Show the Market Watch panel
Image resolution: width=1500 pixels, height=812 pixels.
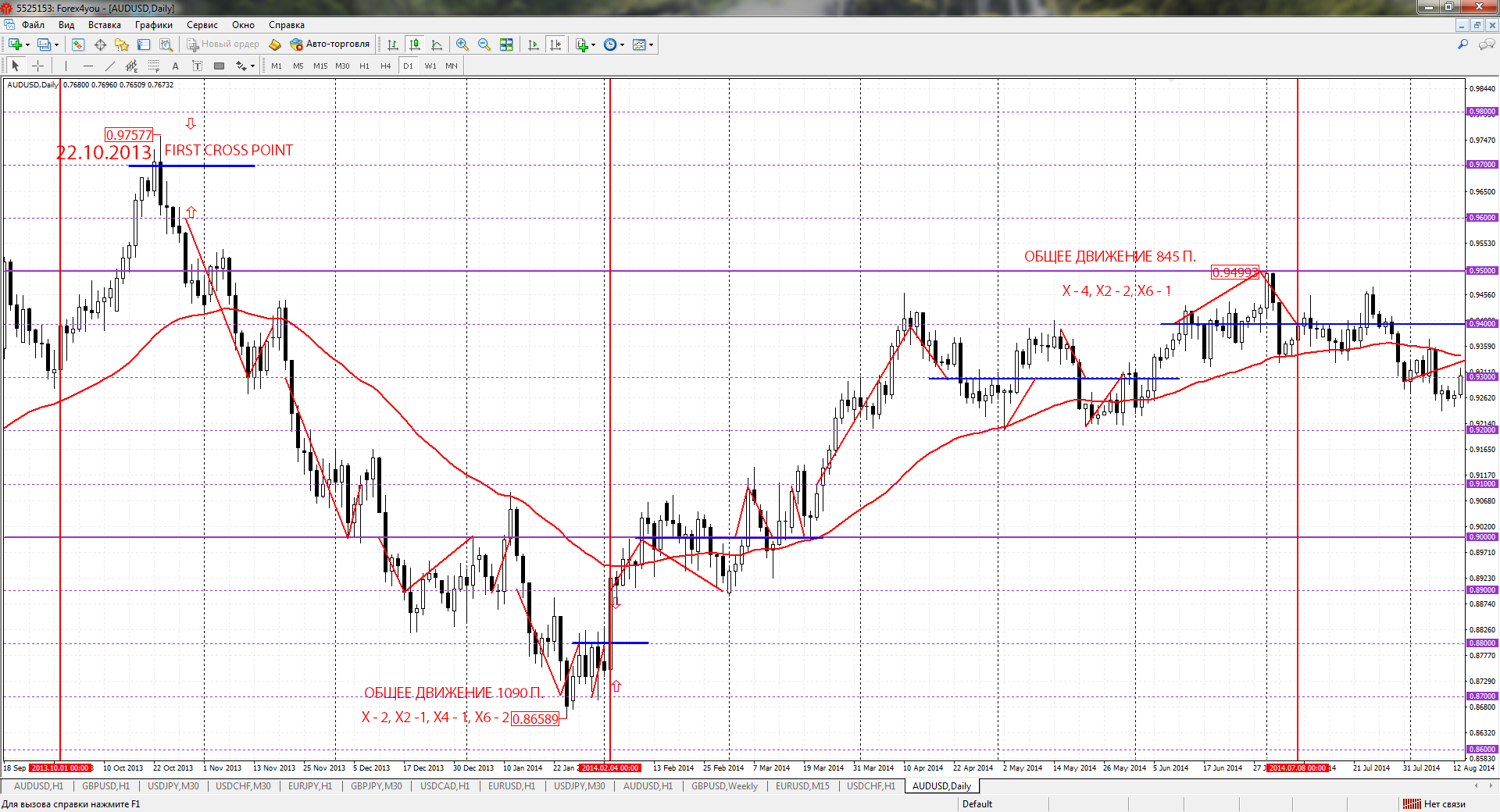[78, 45]
